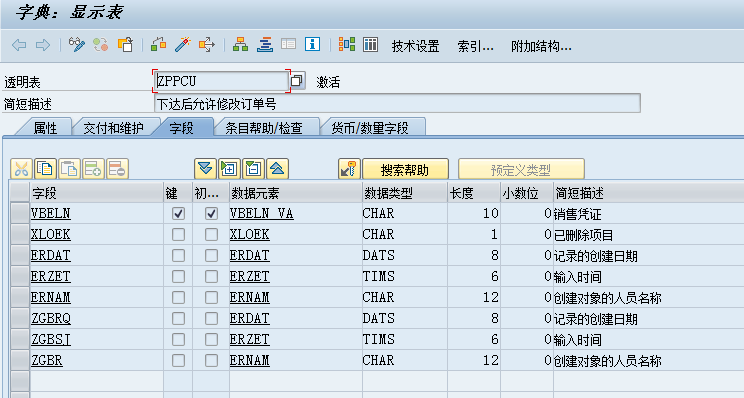Toggle Display/Change mode glasses-pencil icon
This screenshot has width=744, height=398.
coord(76,45)
